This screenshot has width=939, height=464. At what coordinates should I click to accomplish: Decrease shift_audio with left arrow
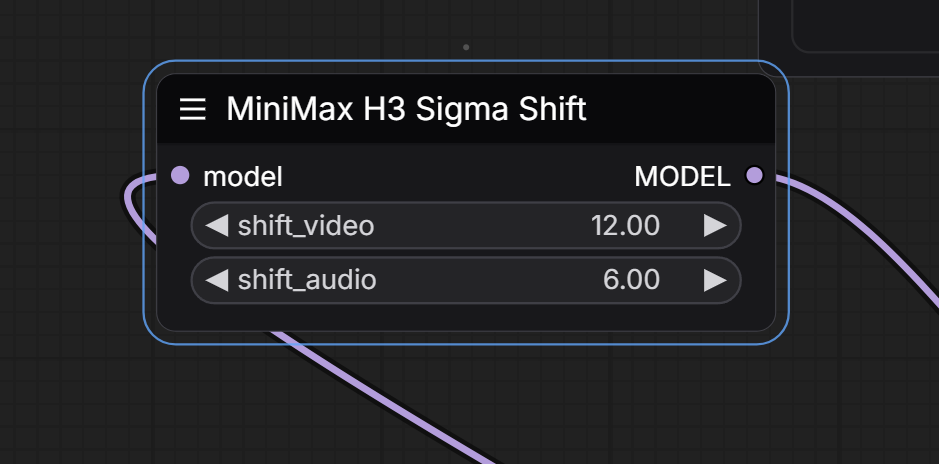tap(216, 280)
